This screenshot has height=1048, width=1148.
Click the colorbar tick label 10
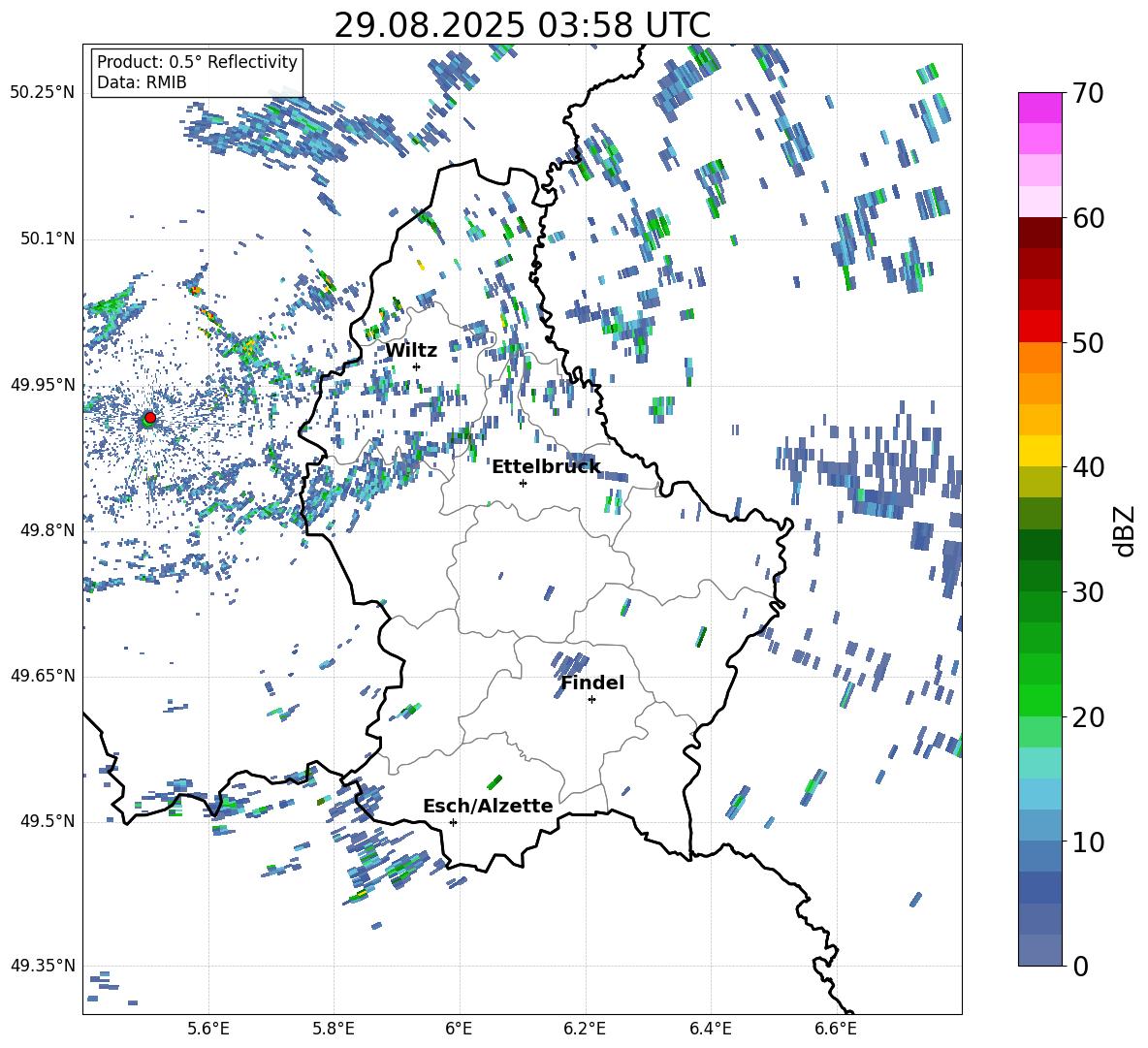[1088, 842]
